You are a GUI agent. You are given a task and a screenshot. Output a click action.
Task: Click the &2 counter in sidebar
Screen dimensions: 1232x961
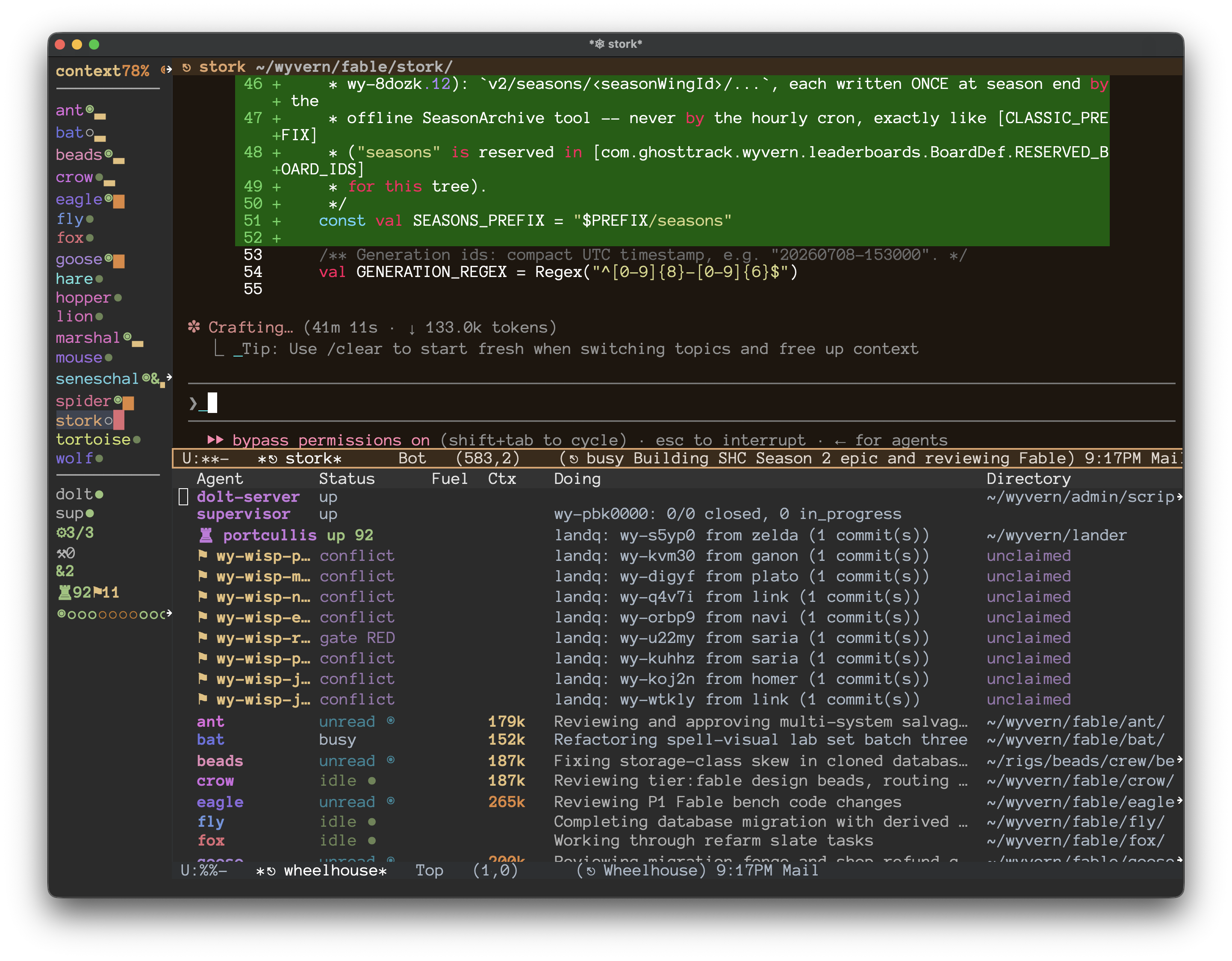[x=65, y=571]
